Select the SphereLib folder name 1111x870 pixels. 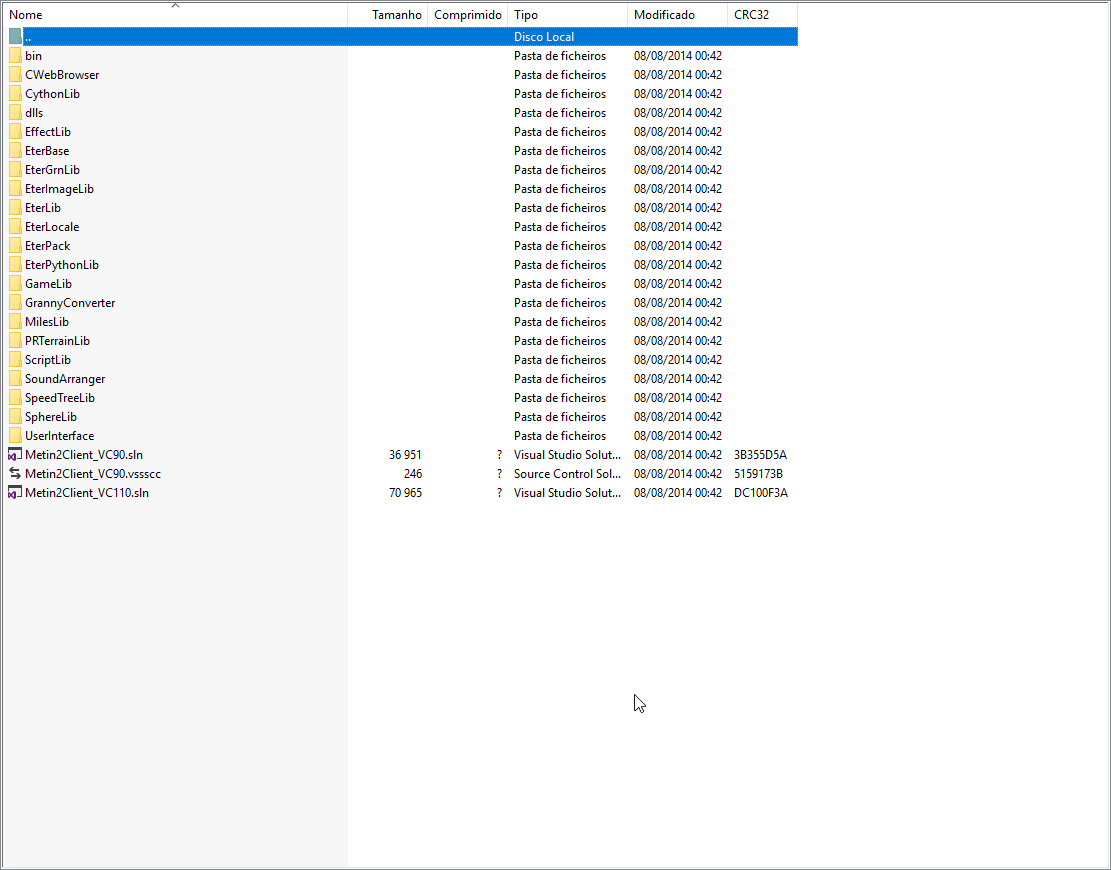pos(51,417)
